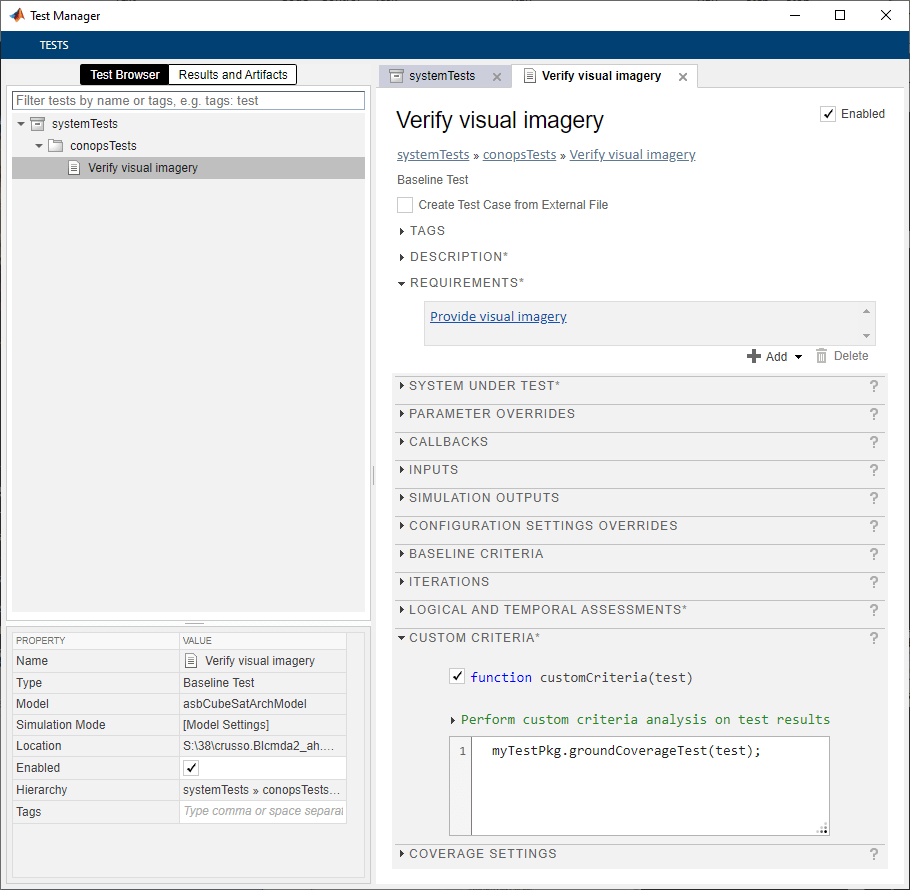Click the filter tests search field
910x890 pixels.
pyautogui.click(x=186, y=100)
